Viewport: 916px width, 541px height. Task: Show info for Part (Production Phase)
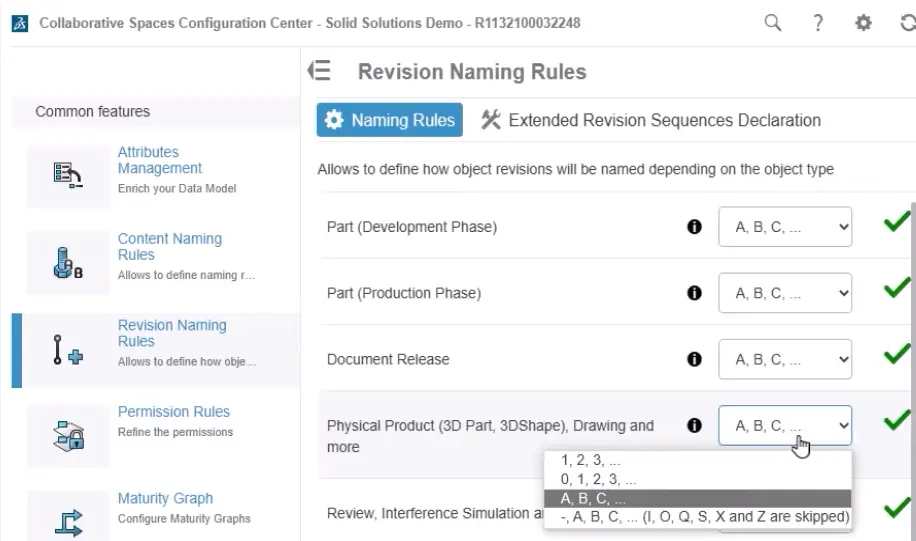tap(694, 293)
